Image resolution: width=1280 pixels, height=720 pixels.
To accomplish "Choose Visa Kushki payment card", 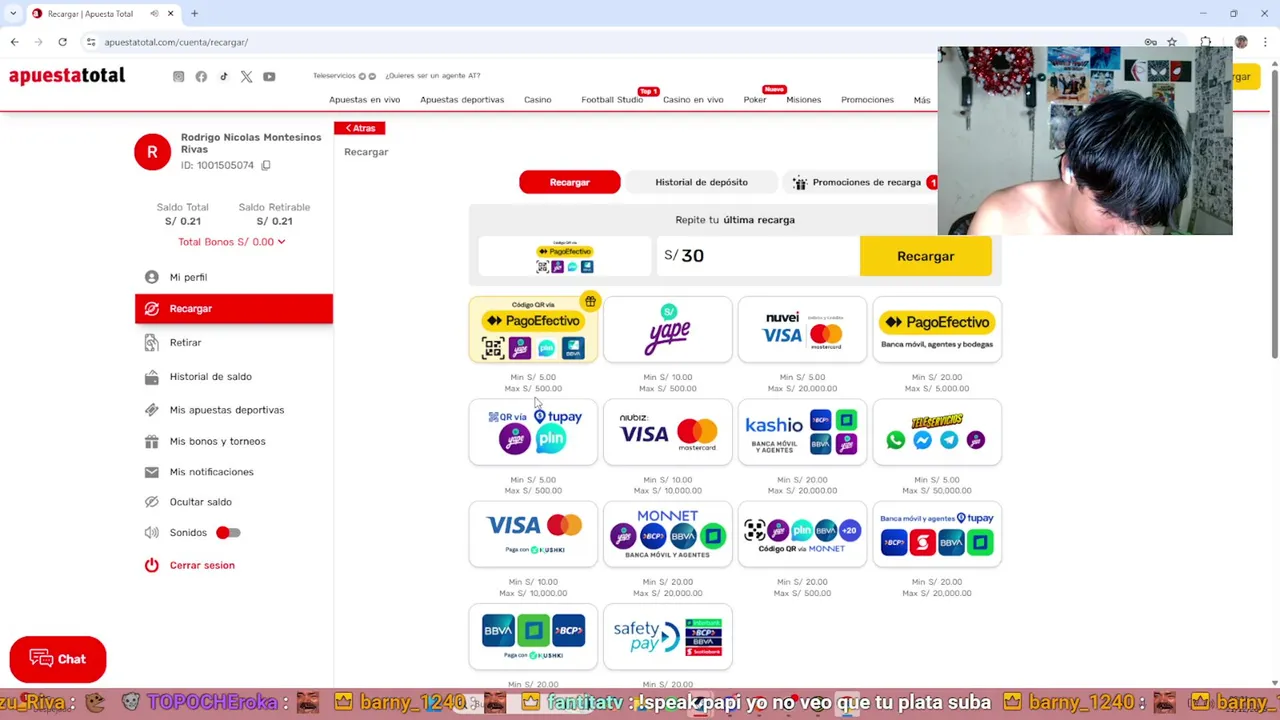I will pyautogui.click(x=533, y=534).
